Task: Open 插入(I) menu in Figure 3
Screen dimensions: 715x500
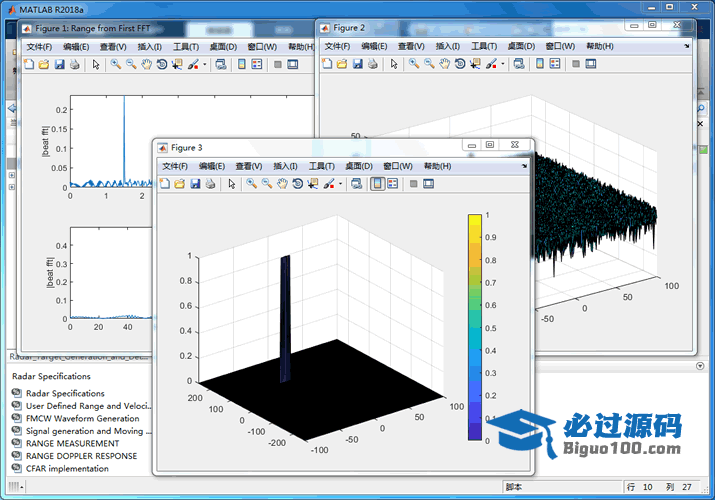Action: pos(285,166)
